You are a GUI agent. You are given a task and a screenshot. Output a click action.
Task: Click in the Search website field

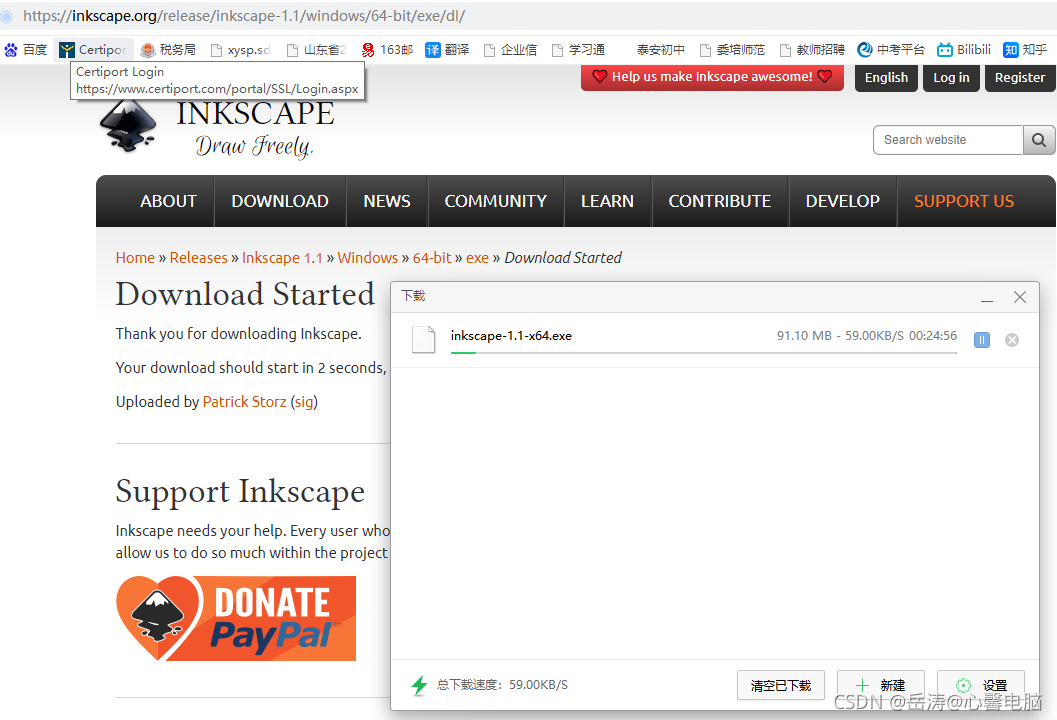[948, 140]
